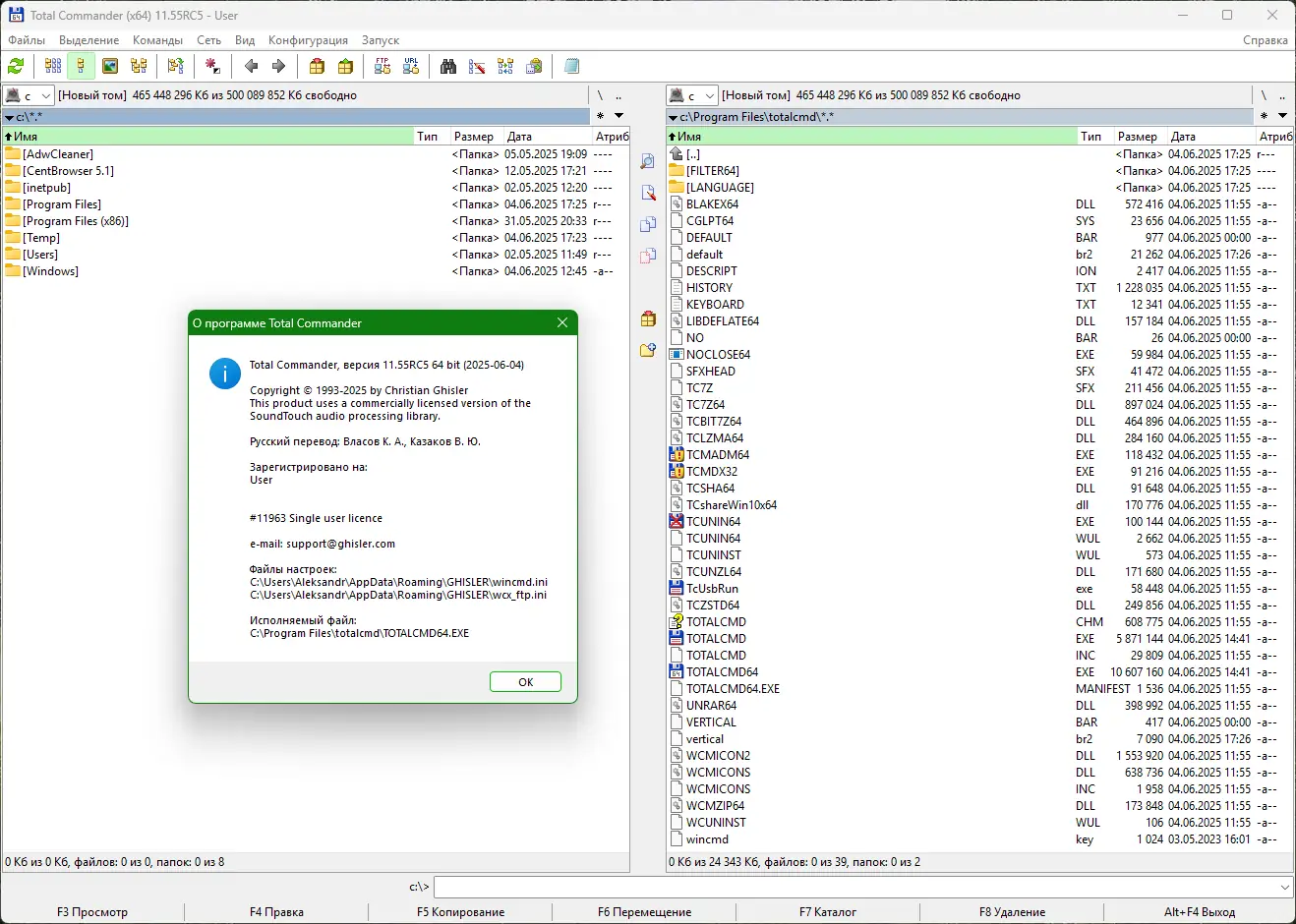
Task: Open right panel favorites asterisk menu
Action: click(x=1265, y=116)
